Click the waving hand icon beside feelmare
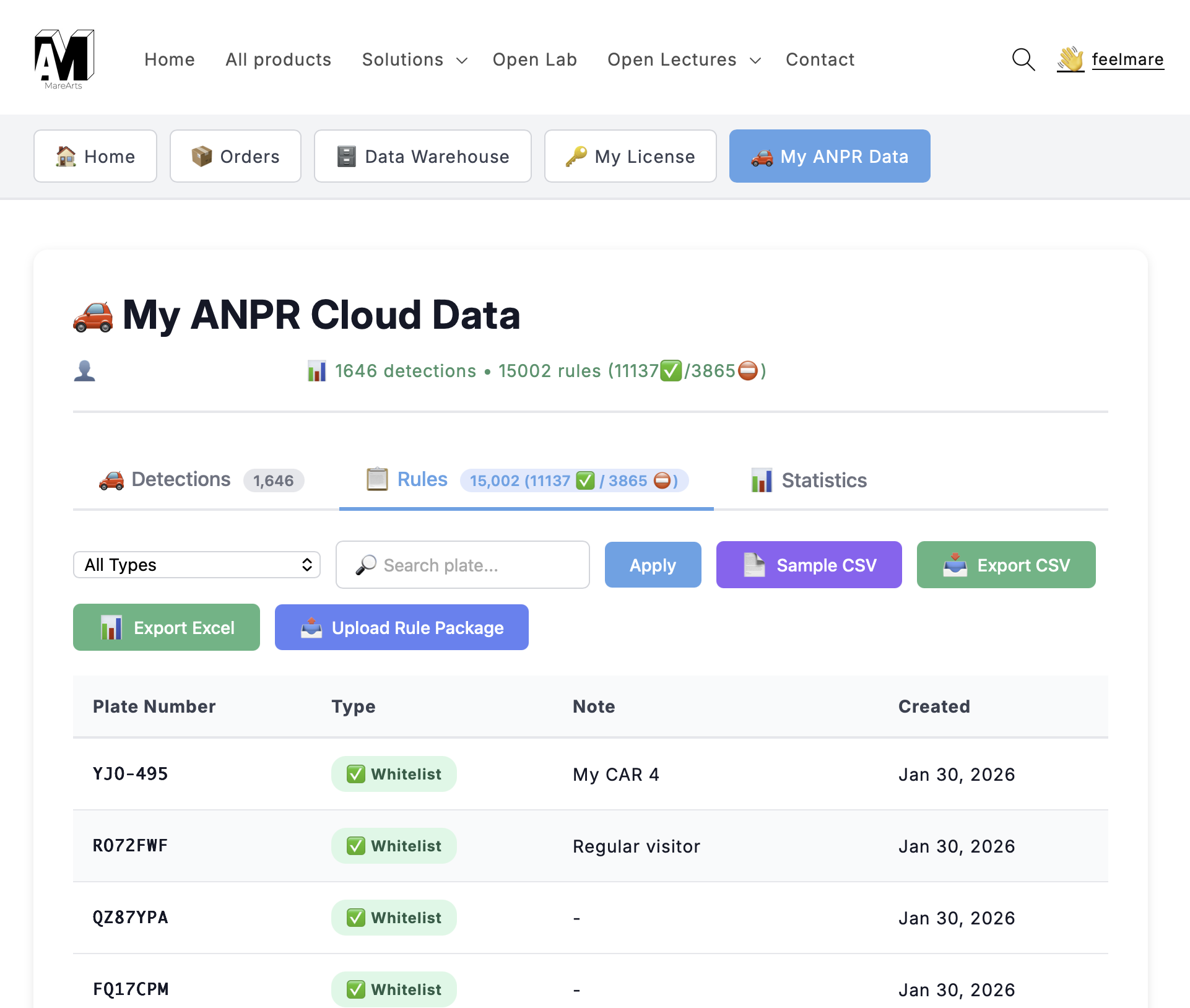The height and width of the screenshot is (1008, 1190). point(1070,59)
